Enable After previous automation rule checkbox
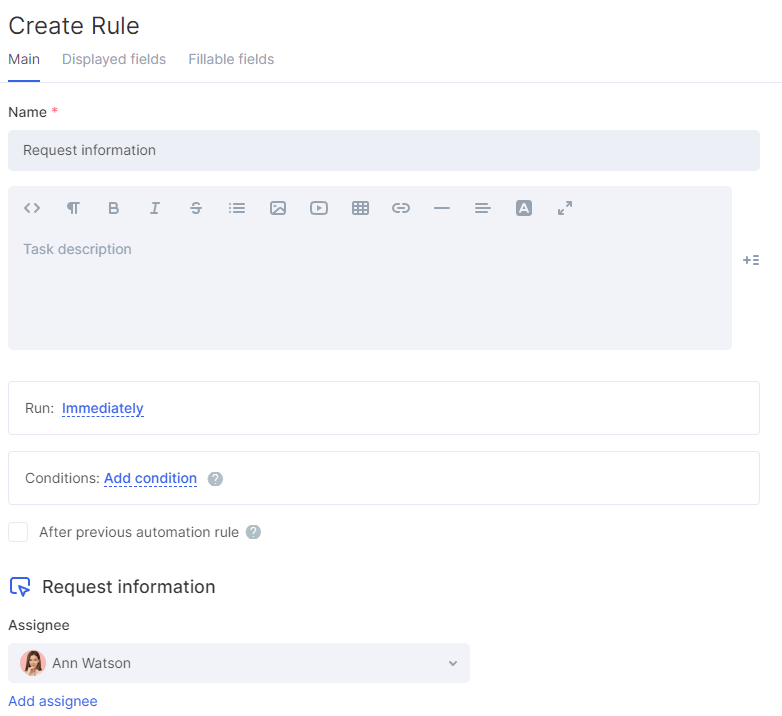This screenshot has height=716, width=782. pyautogui.click(x=18, y=532)
